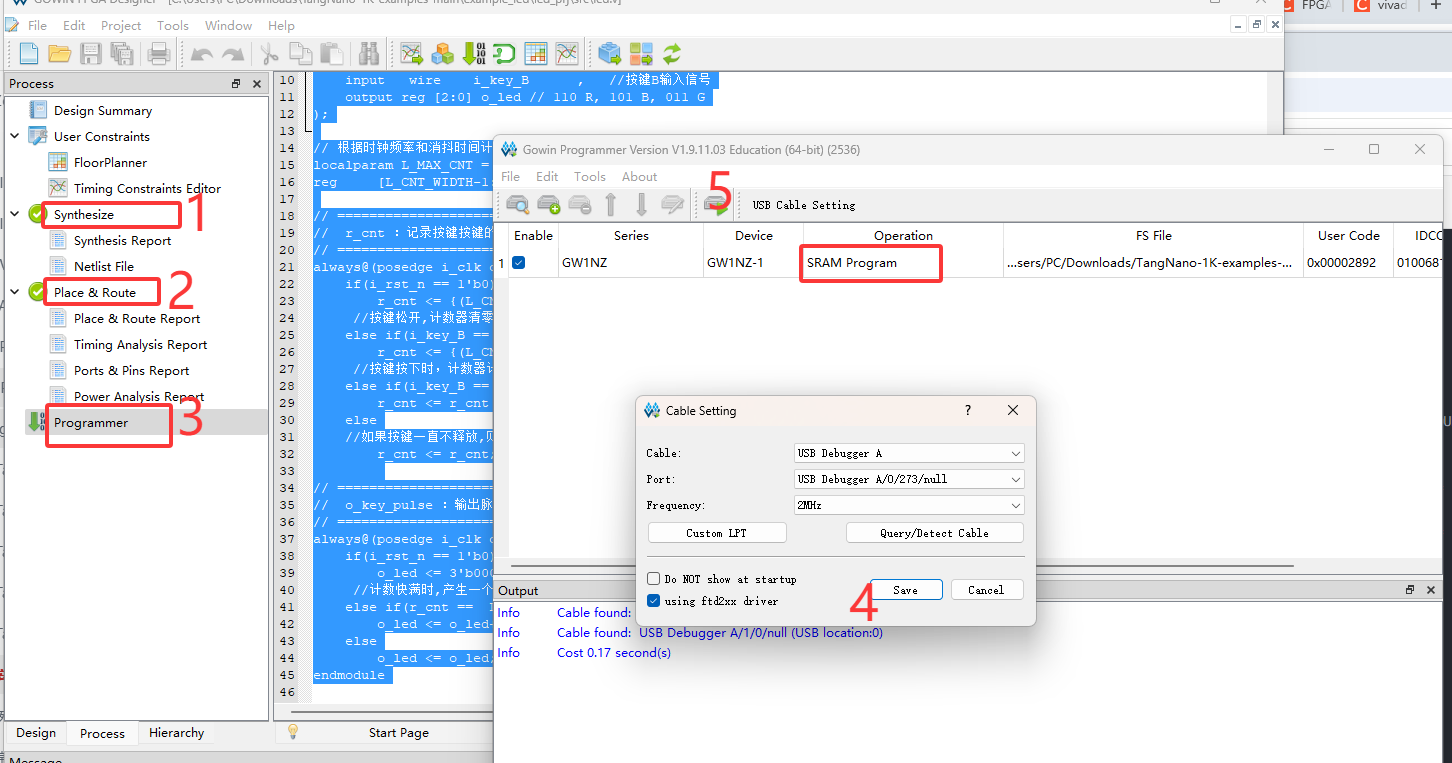Screen dimensions: 1452x763
Task: Collapse the Synthesize tree node arrow
Action: tap(15, 214)
